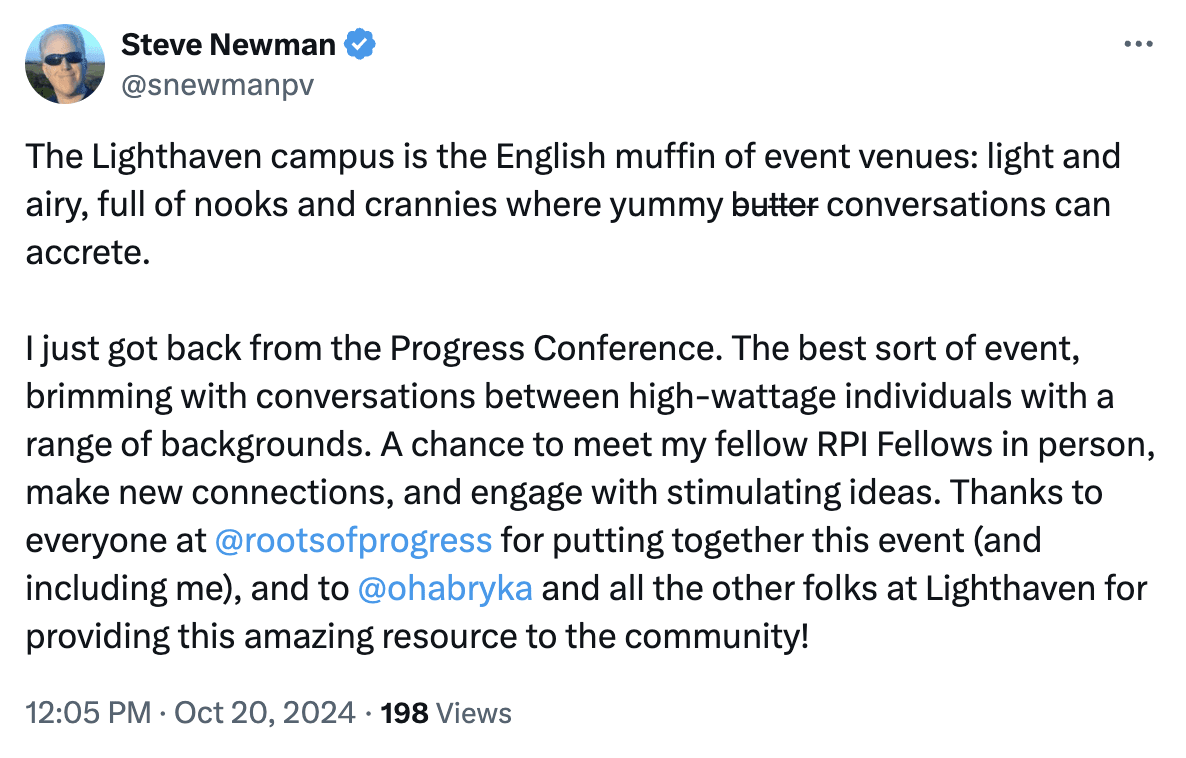Click the Steve Newman display name
The width and height of the screenshot is (1186, 758).
coord(229,44)
